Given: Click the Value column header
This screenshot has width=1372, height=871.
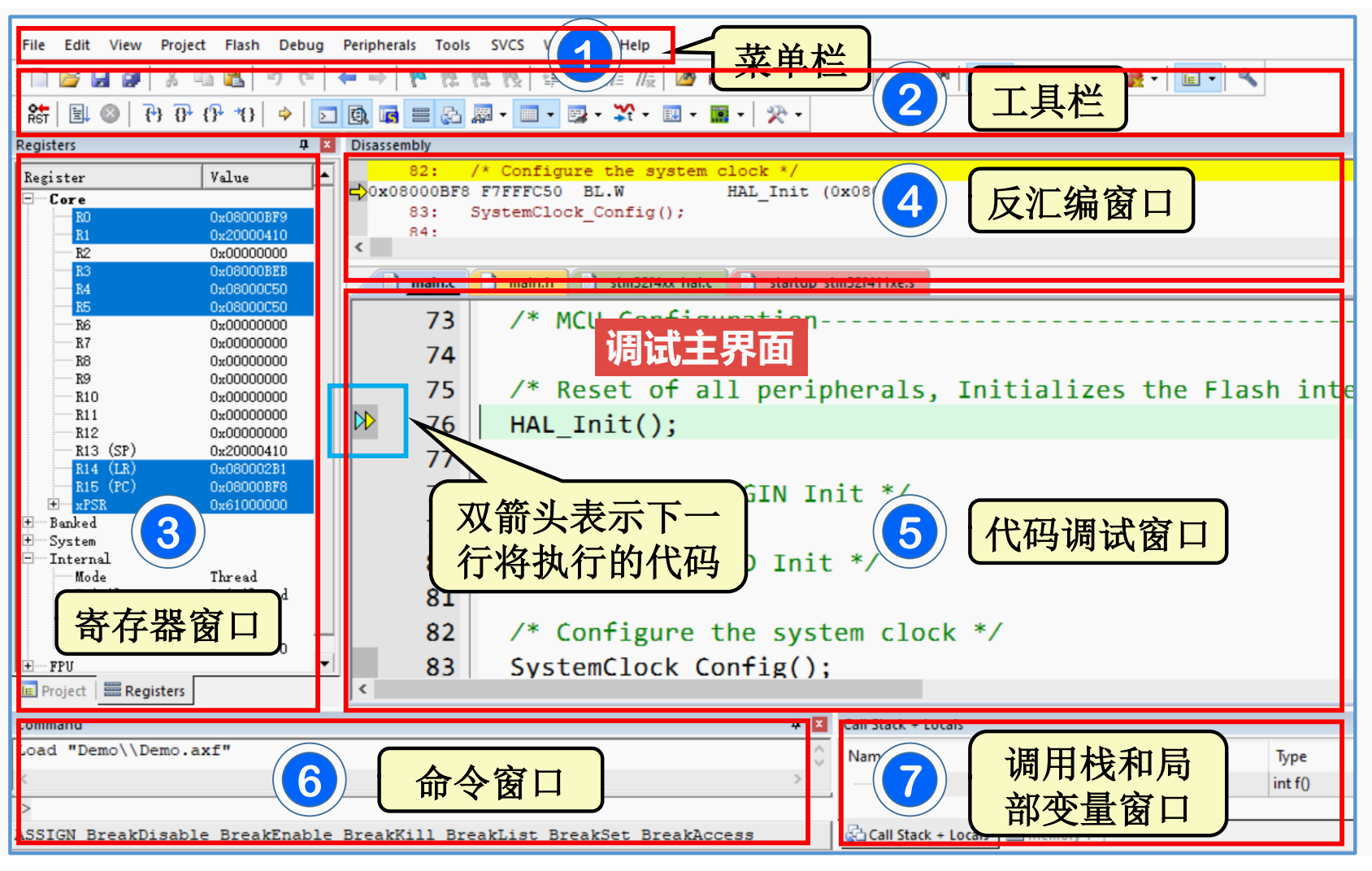Looking at the screenshot, I should click(x=258, y=177).
